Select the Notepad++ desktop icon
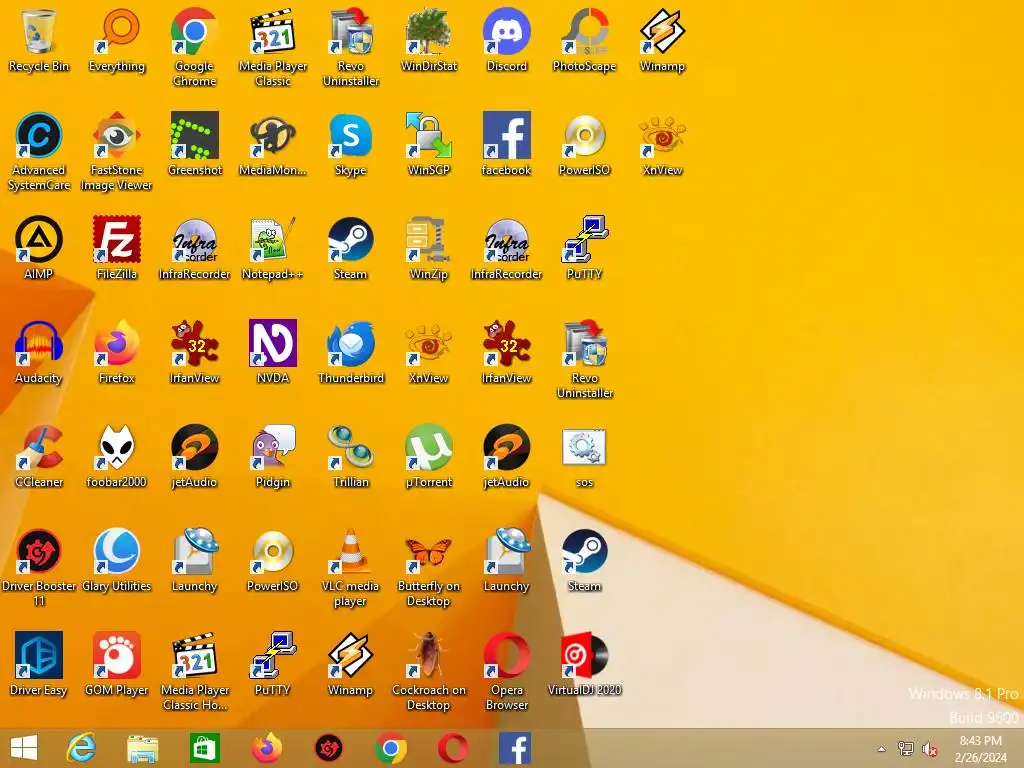The image size is (1024, 768). [x=272, y=249]
